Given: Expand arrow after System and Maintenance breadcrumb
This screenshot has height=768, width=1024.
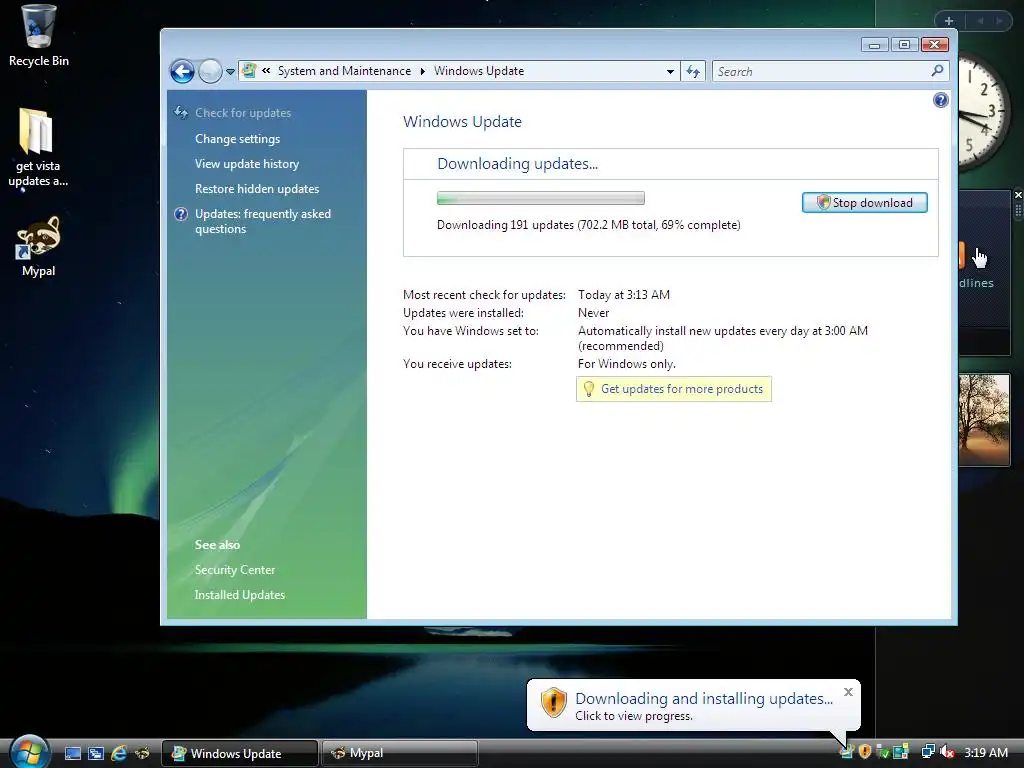Looking at the screenshot, I should click(x=423, y=71).
